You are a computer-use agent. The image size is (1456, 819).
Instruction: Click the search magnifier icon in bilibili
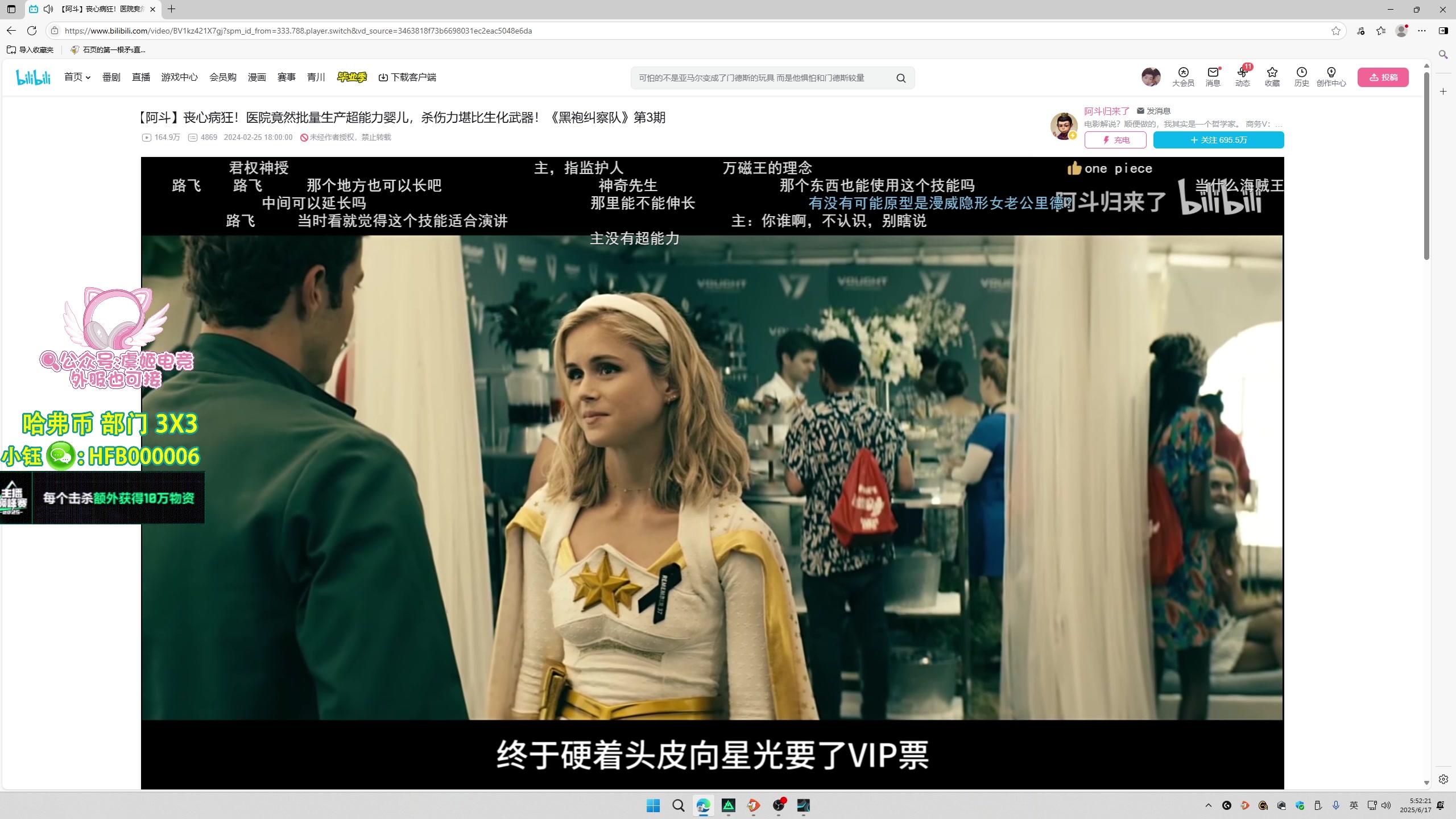901,78
